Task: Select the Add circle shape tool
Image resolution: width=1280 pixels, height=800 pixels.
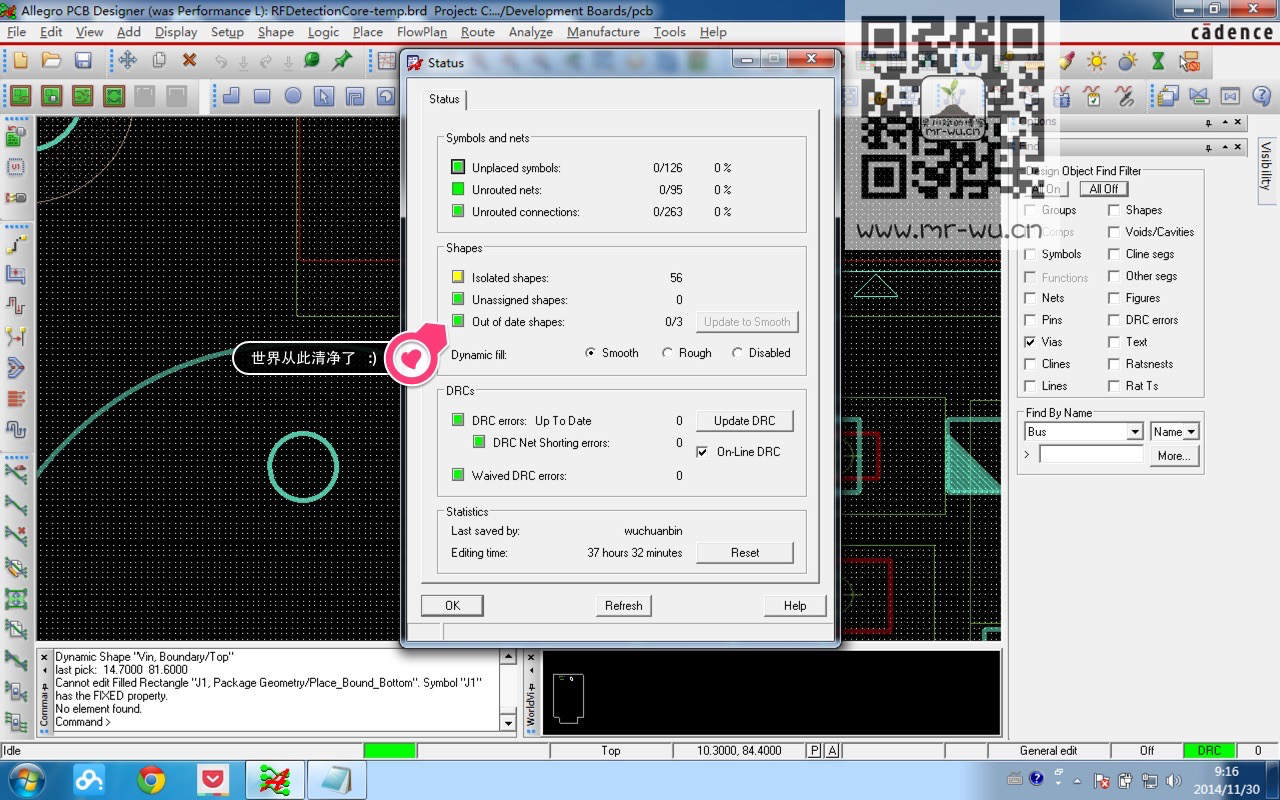Action: pos(293,96)
